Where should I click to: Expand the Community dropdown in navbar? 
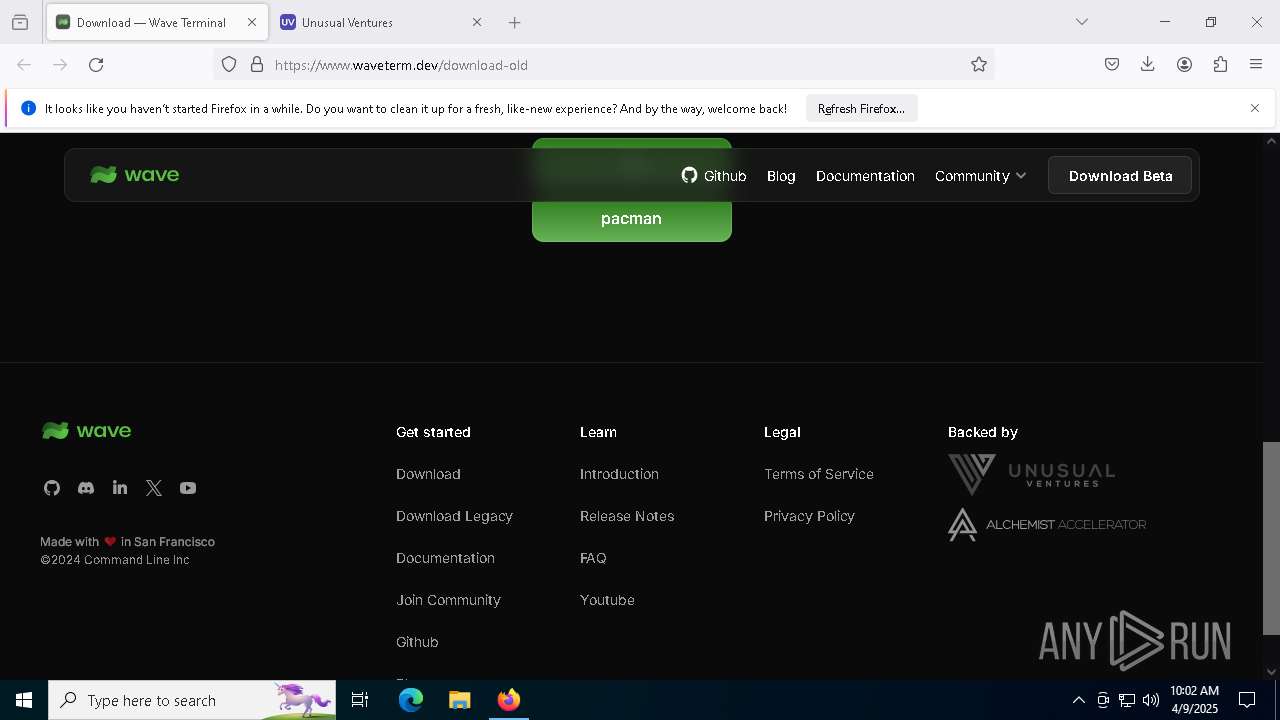(x=980, y=176)
